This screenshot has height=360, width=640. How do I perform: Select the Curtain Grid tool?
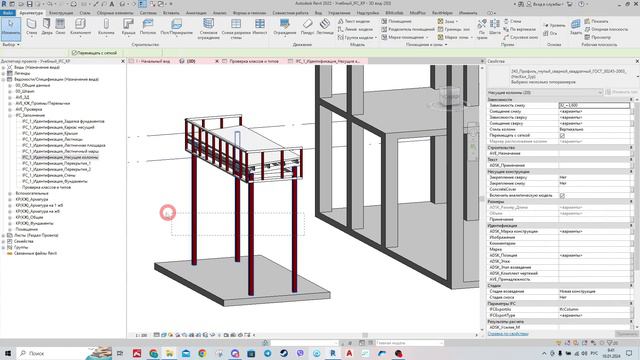pos(236,29)
